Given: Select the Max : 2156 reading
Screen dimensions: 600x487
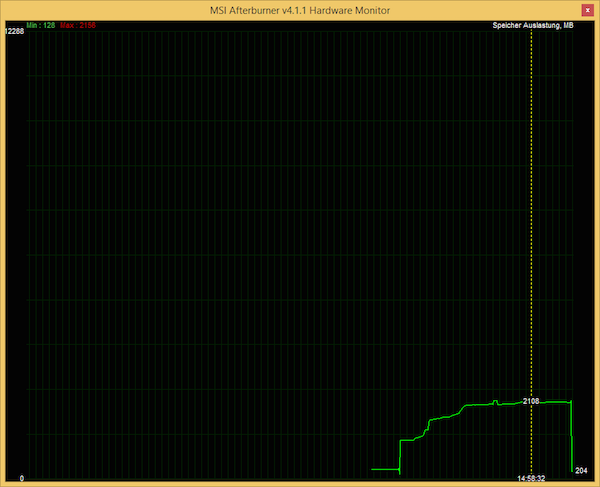Looking at the screenshot, I should tap(78, 25).
